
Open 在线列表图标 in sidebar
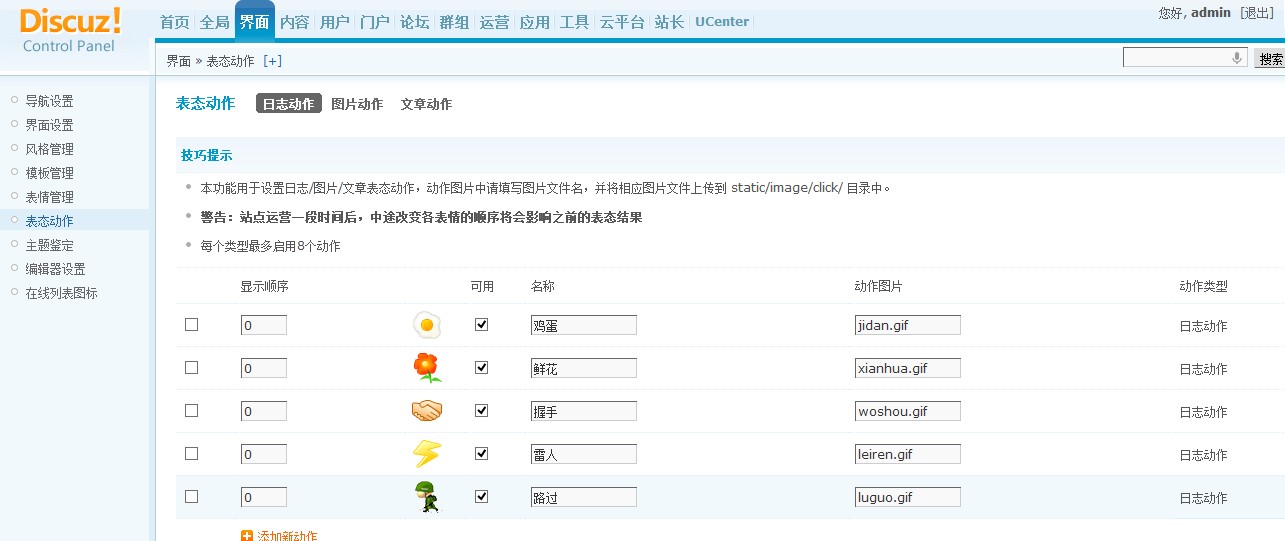click(61, 293)
